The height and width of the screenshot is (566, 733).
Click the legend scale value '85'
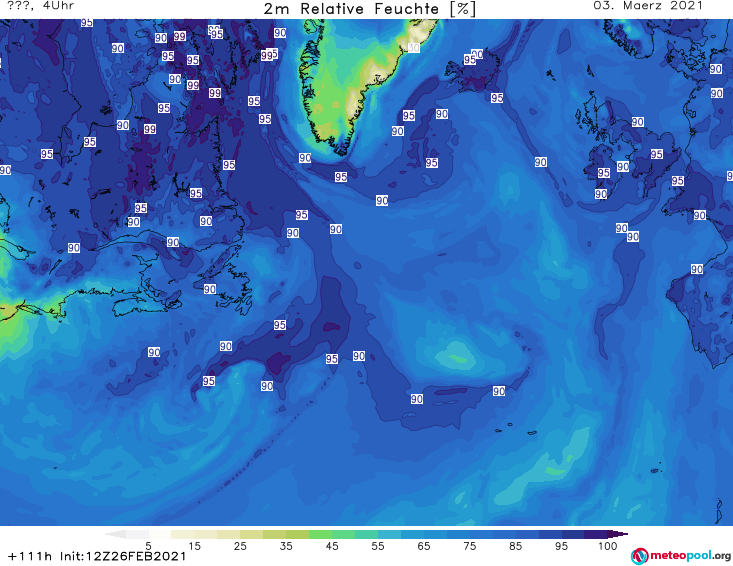click(x=515, y=546)
